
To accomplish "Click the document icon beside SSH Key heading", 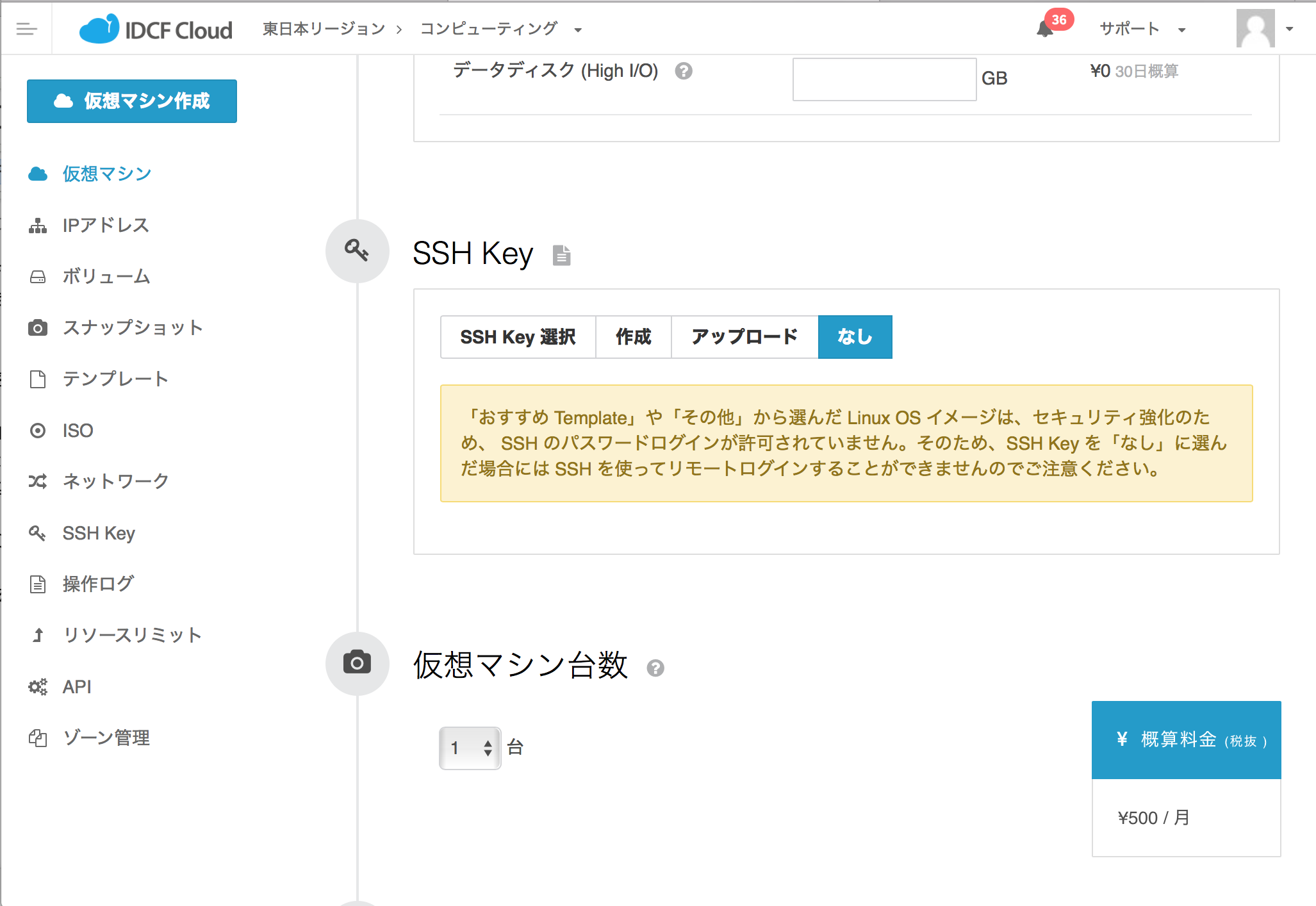I will point(561,255).
